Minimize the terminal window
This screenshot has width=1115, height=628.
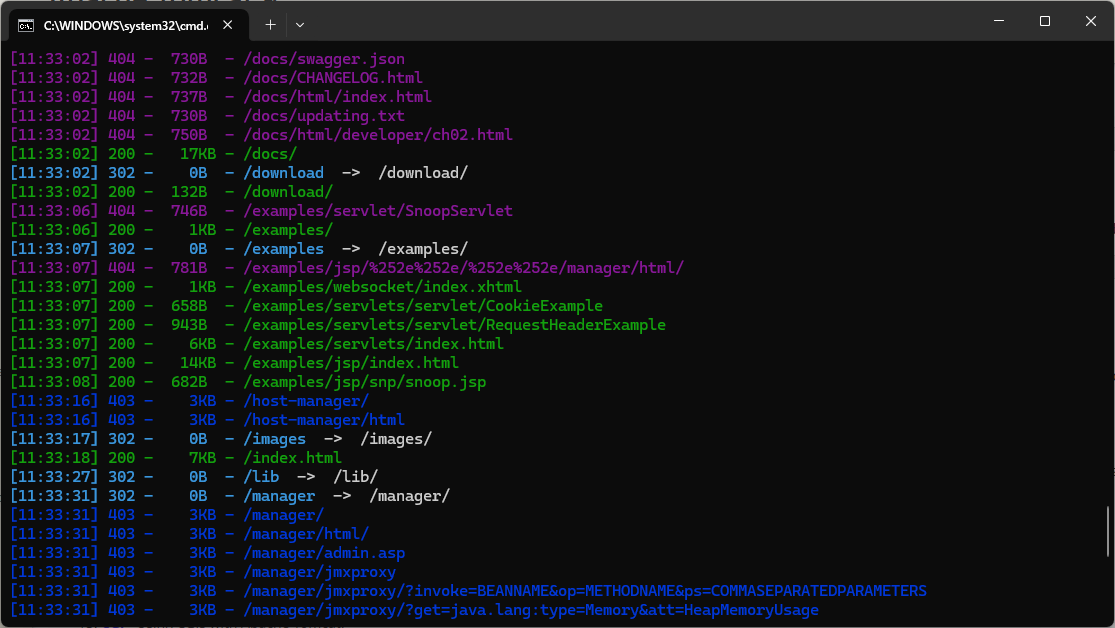tap(997, 21)
